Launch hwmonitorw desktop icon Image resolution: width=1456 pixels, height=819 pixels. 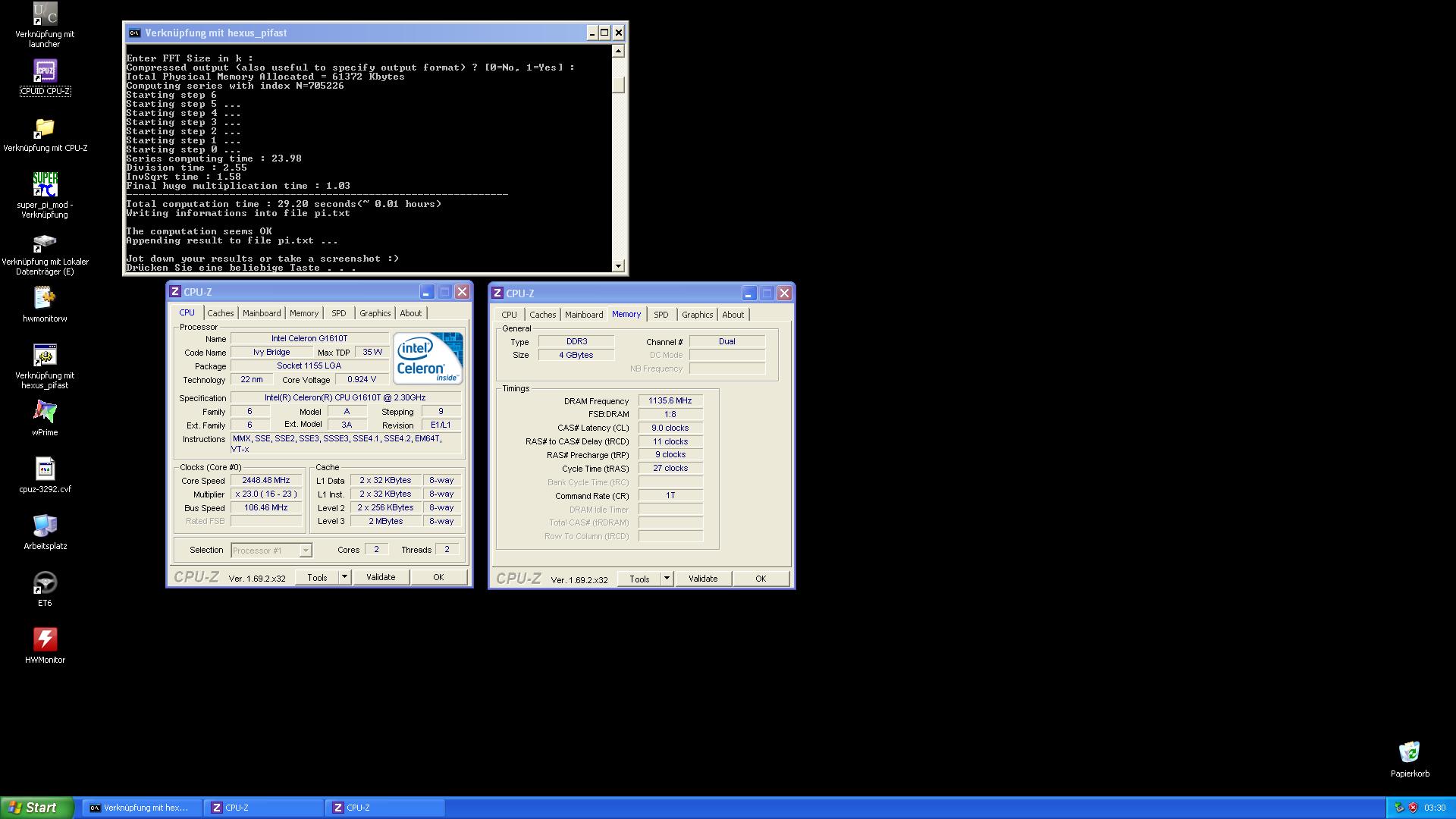coord(45,298)
